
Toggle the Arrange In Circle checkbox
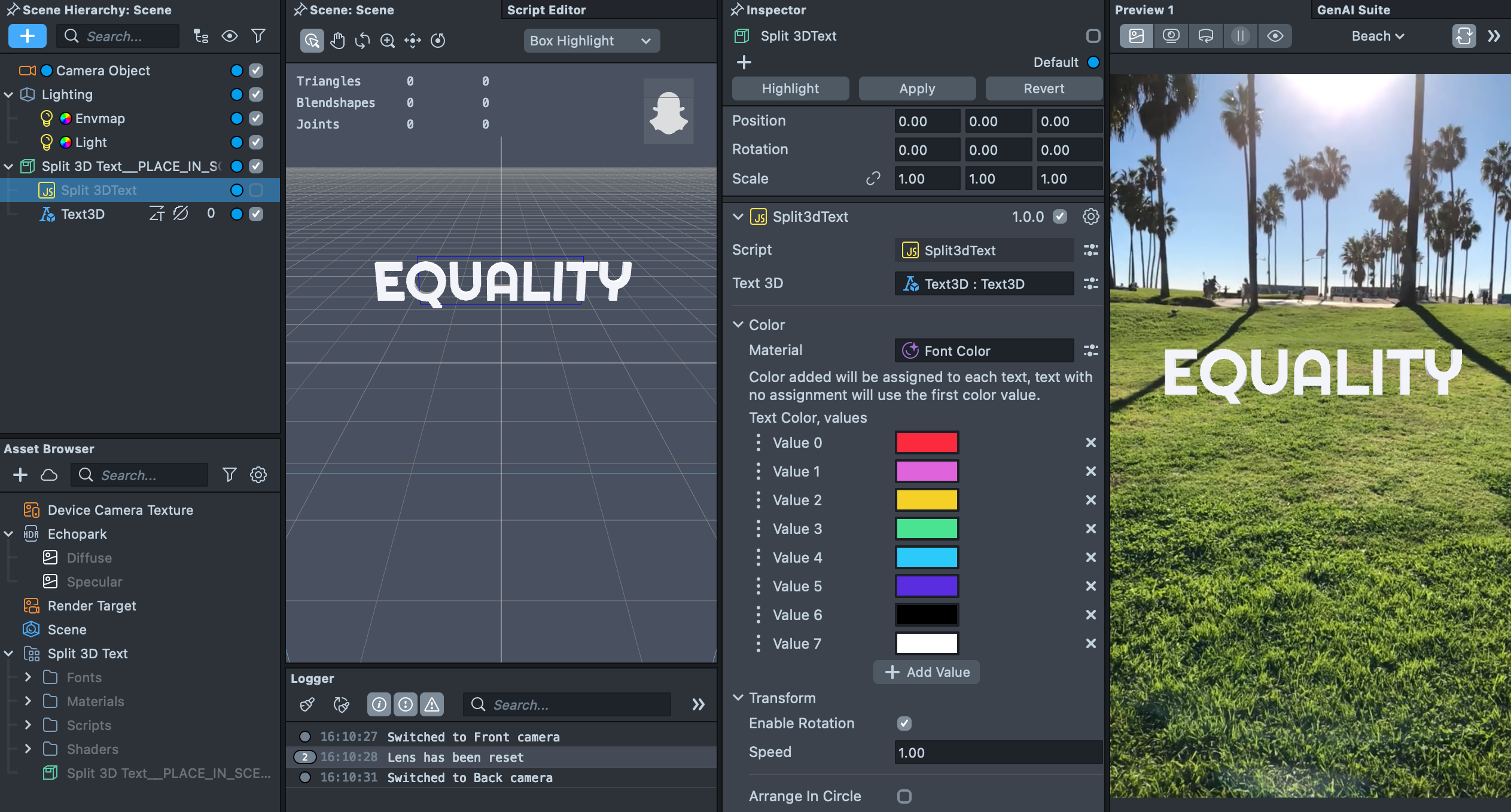904,796
